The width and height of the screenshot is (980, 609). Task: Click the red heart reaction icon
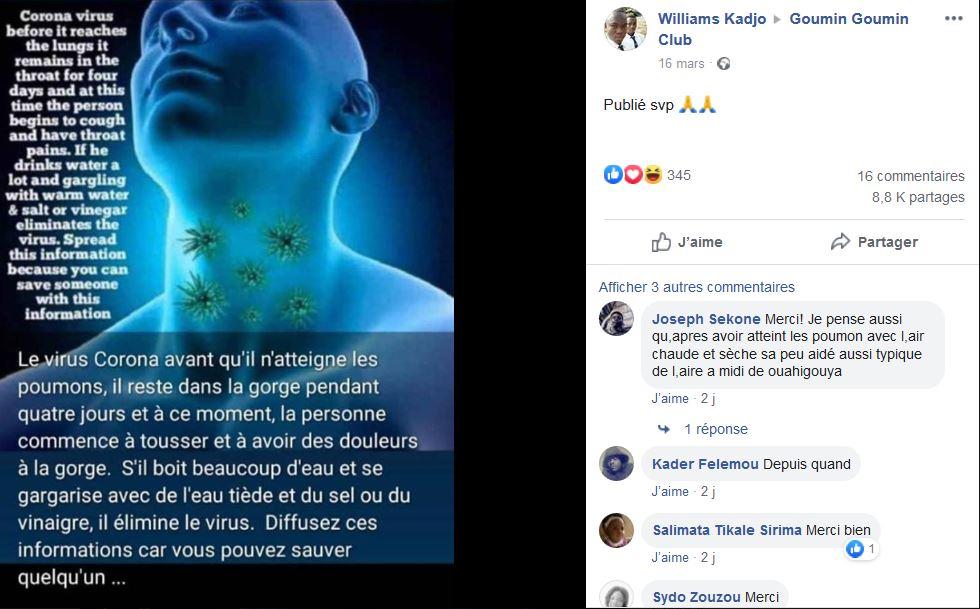coord(633,174)
